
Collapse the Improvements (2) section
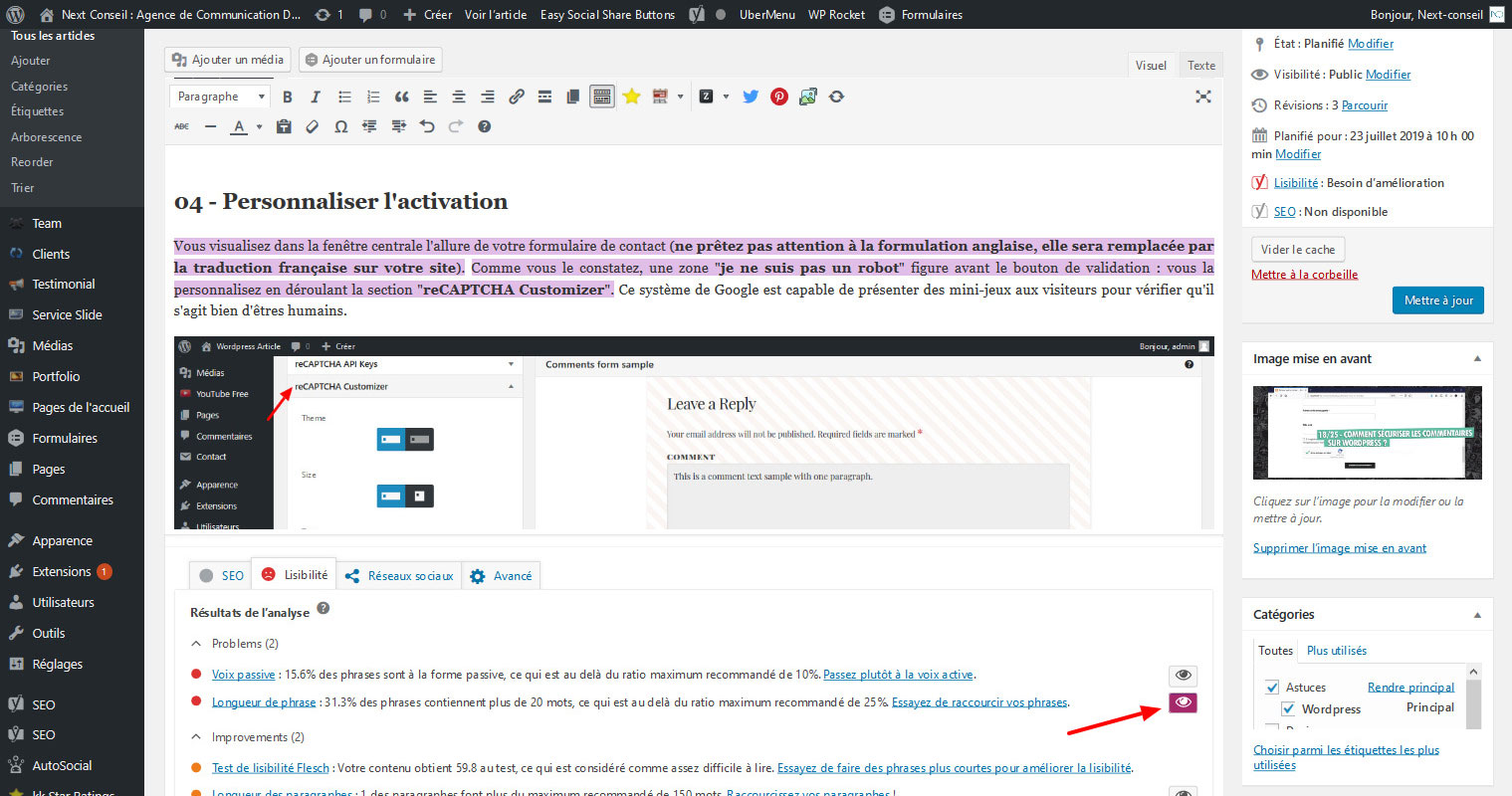tap(197, 737)
